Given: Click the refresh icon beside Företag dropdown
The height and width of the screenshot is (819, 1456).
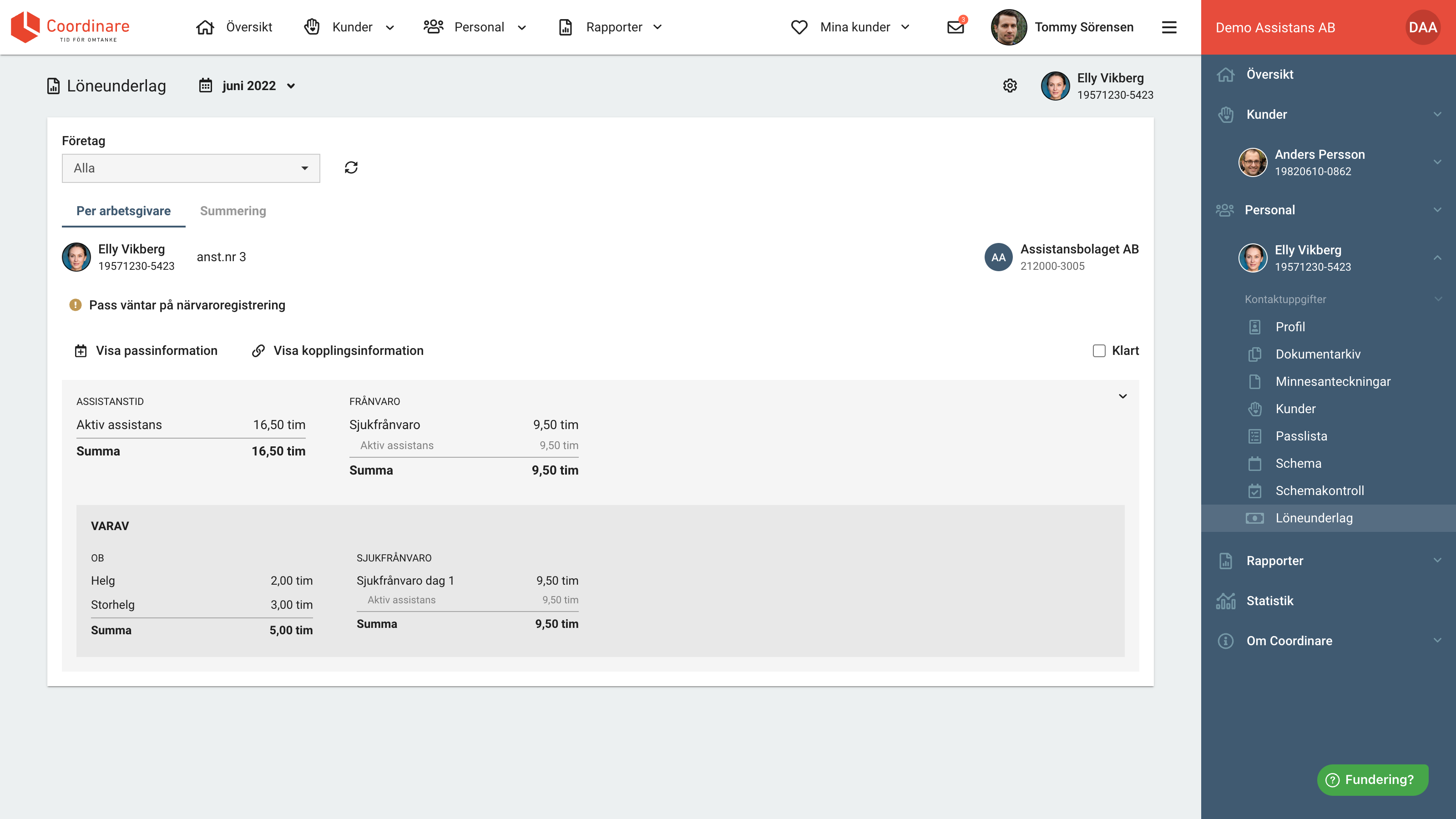Looking at the screenshot, I should pos(351,168).
